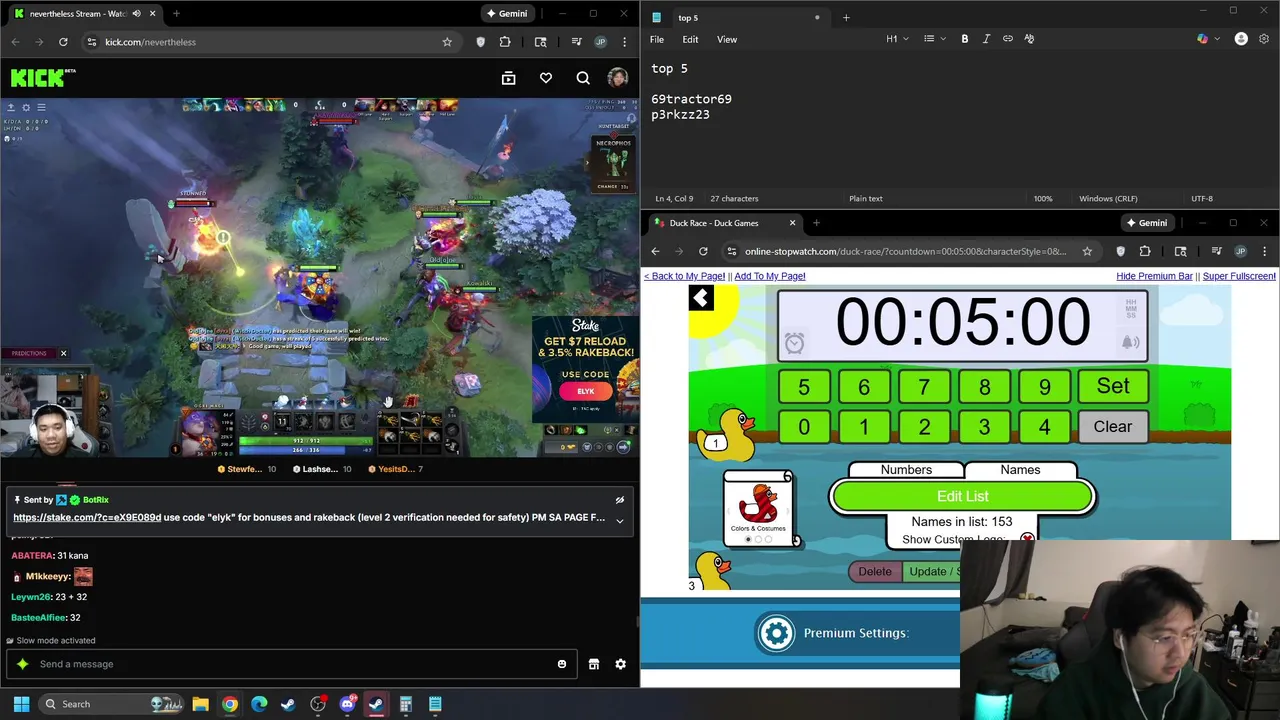This screenshot has width=1280, height=720.
Task: Click Gemini button in Kick browser window
Action: click(x=506, y=14)
